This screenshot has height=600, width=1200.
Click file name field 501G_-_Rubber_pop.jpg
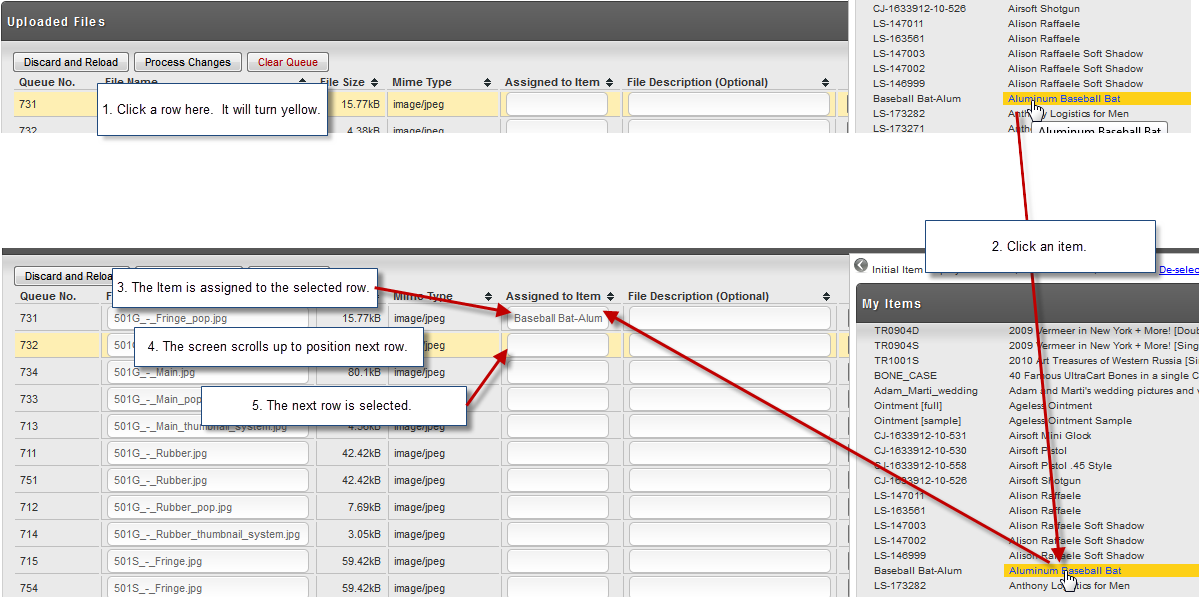pyautogui.click(x=207, y=507)
